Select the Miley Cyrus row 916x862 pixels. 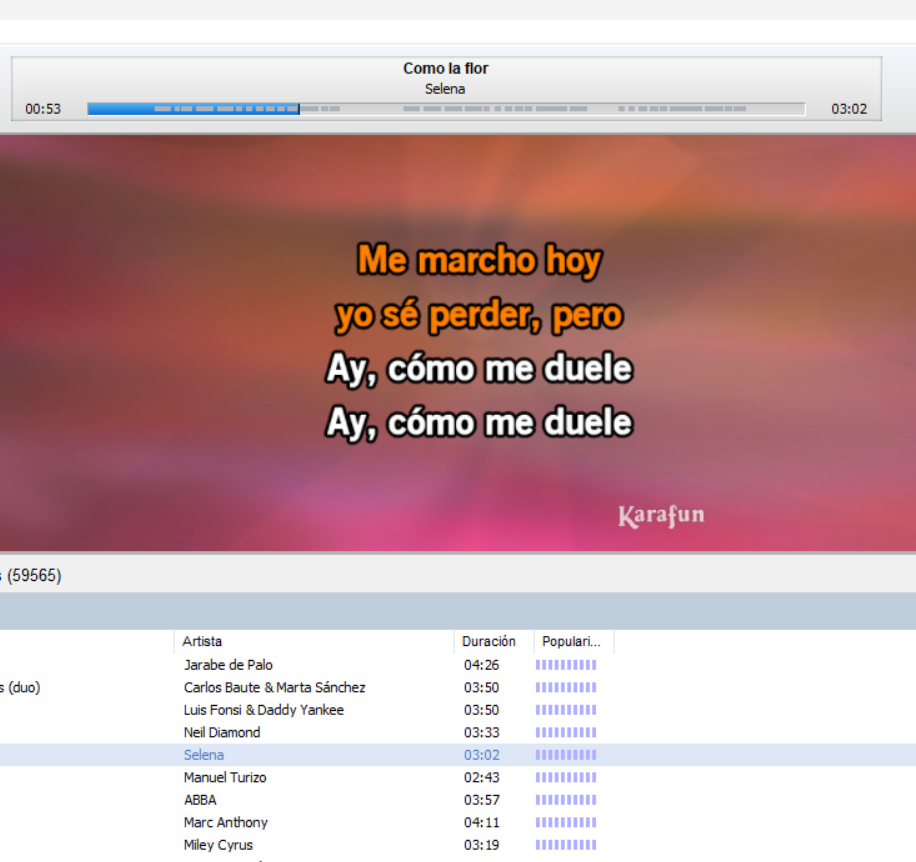pyautogui.click(x=458, y=844)
